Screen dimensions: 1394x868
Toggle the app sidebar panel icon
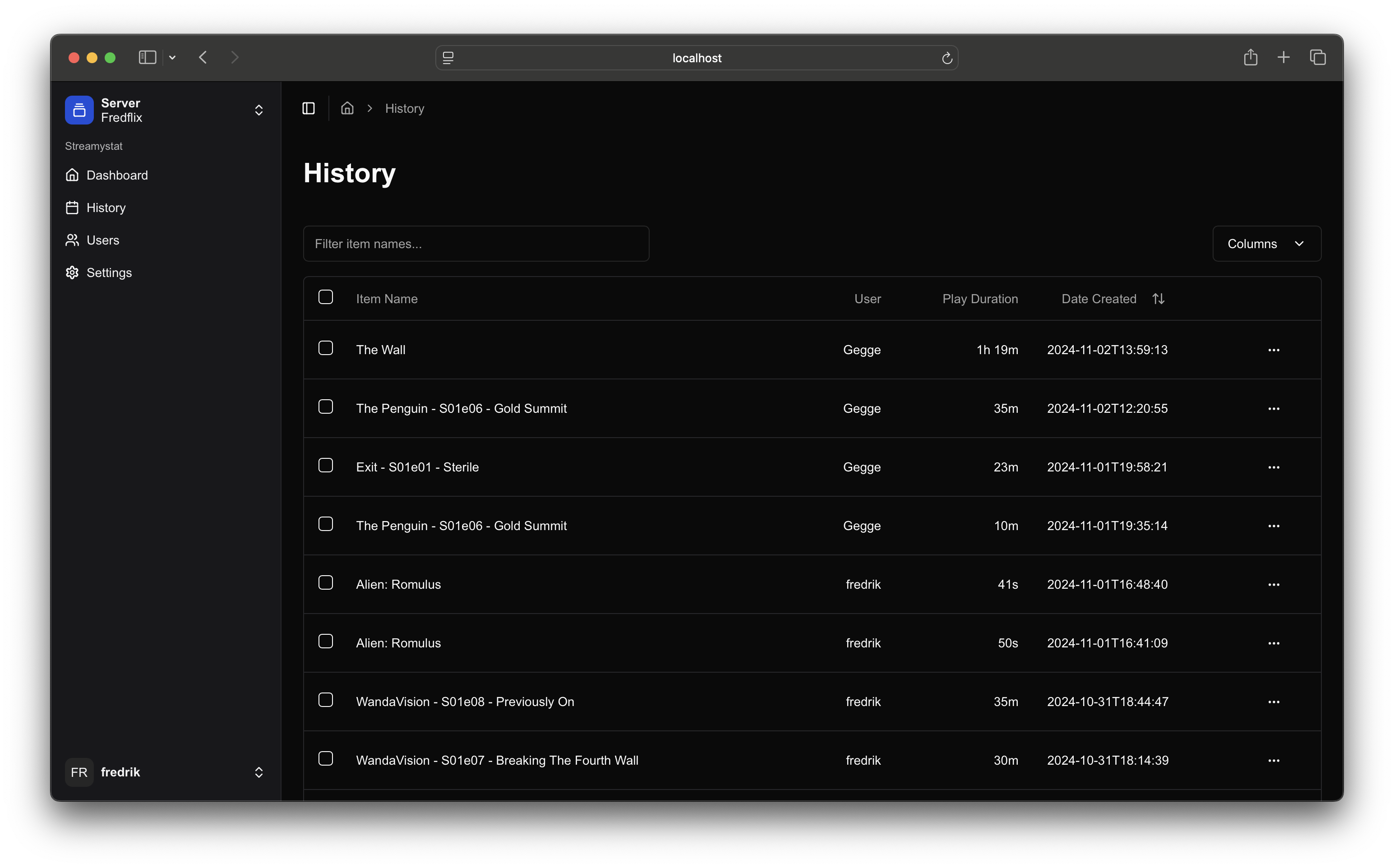click(309, 108)
